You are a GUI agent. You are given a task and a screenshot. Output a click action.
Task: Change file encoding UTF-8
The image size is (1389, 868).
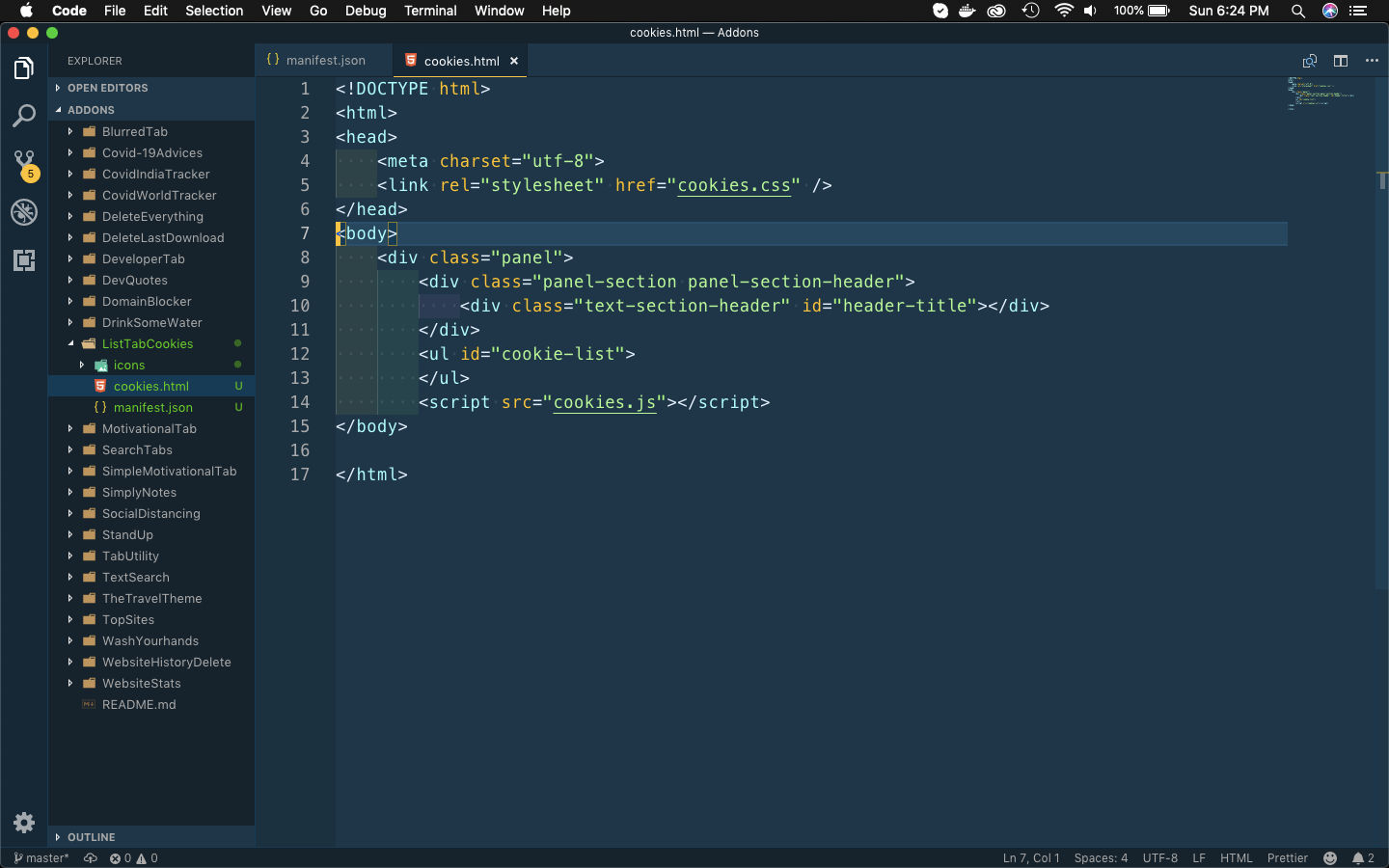1160,858
